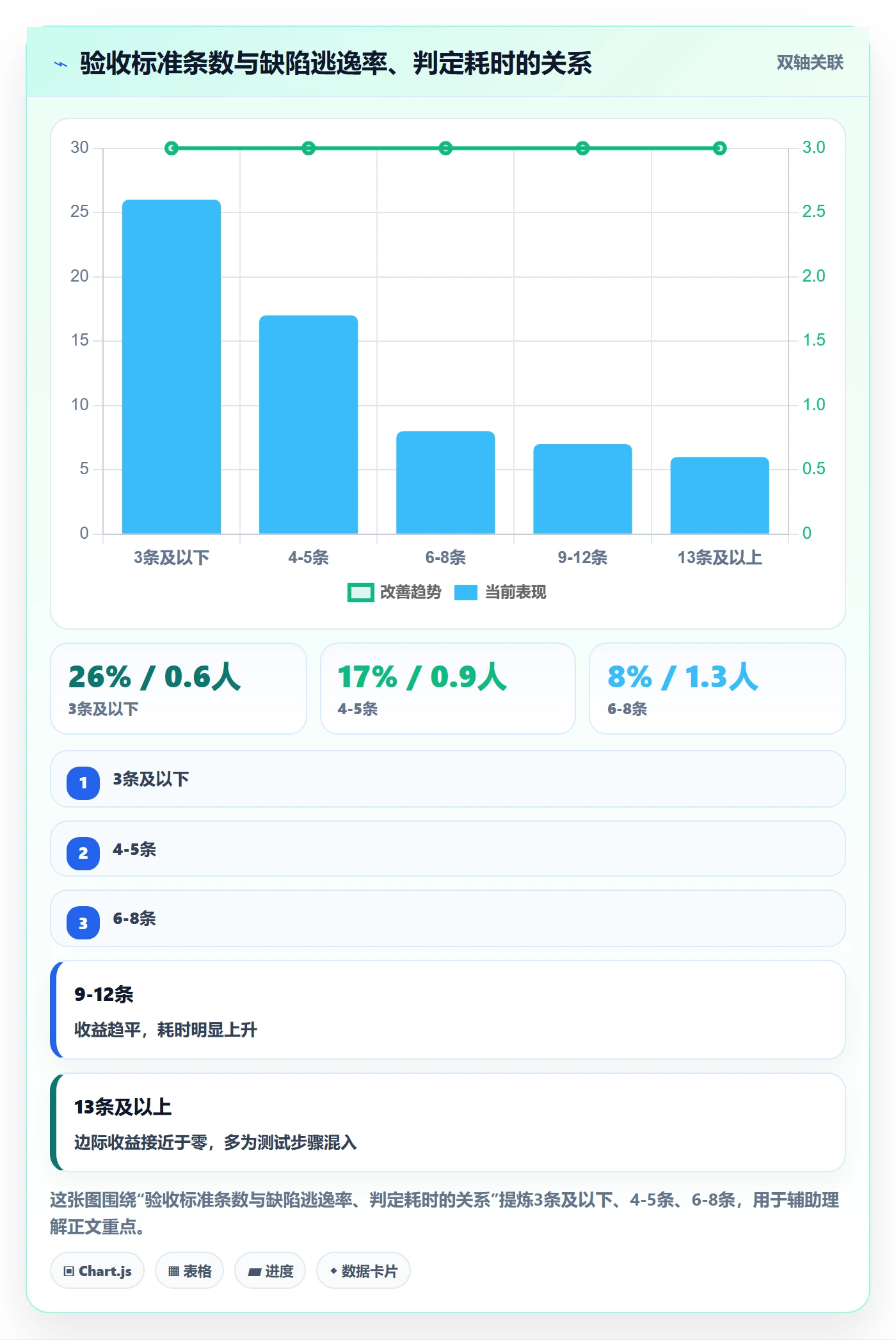Click the 数据卡片 tag

364,1271
